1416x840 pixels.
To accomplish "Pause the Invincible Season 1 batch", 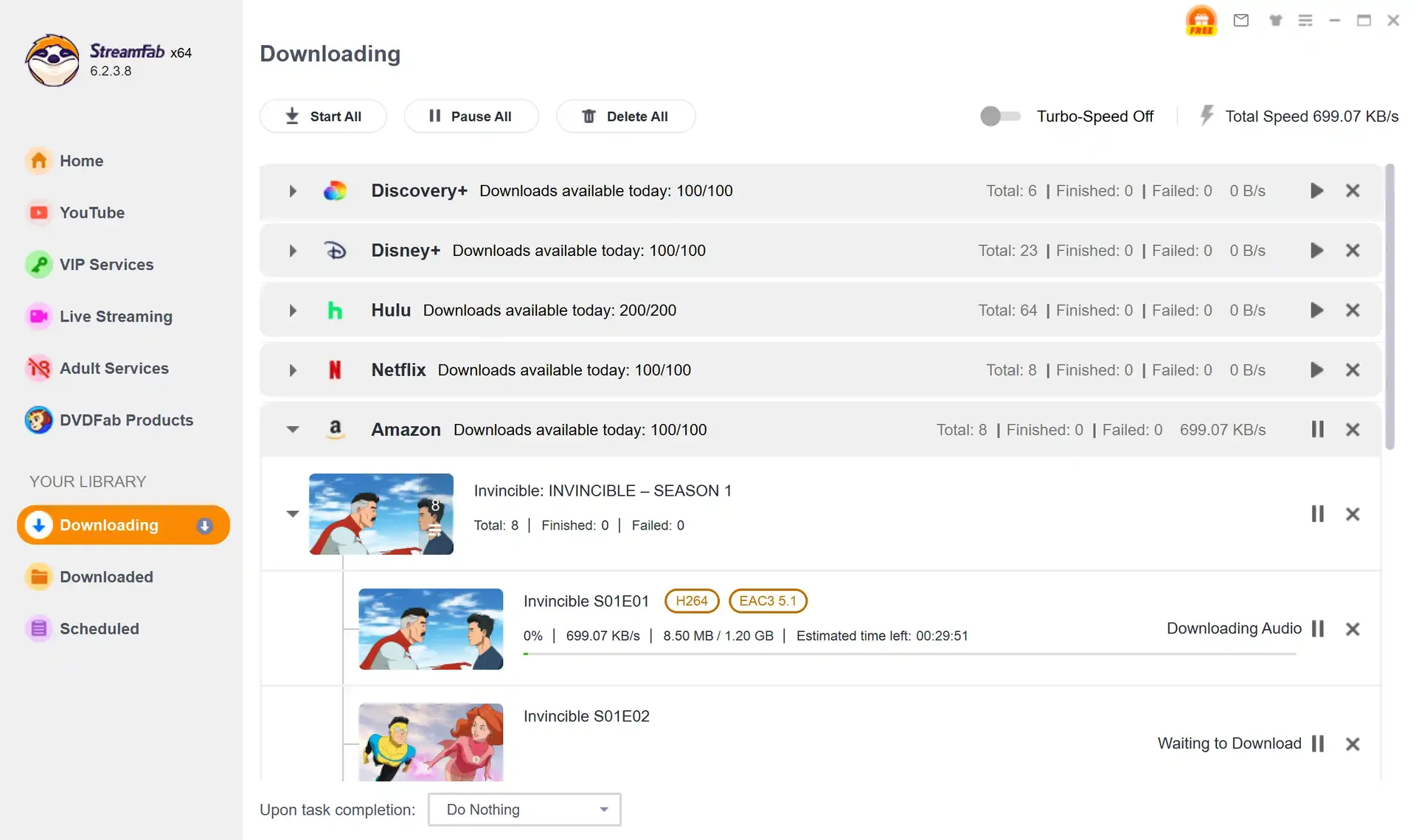I will tap(1317, 514).
